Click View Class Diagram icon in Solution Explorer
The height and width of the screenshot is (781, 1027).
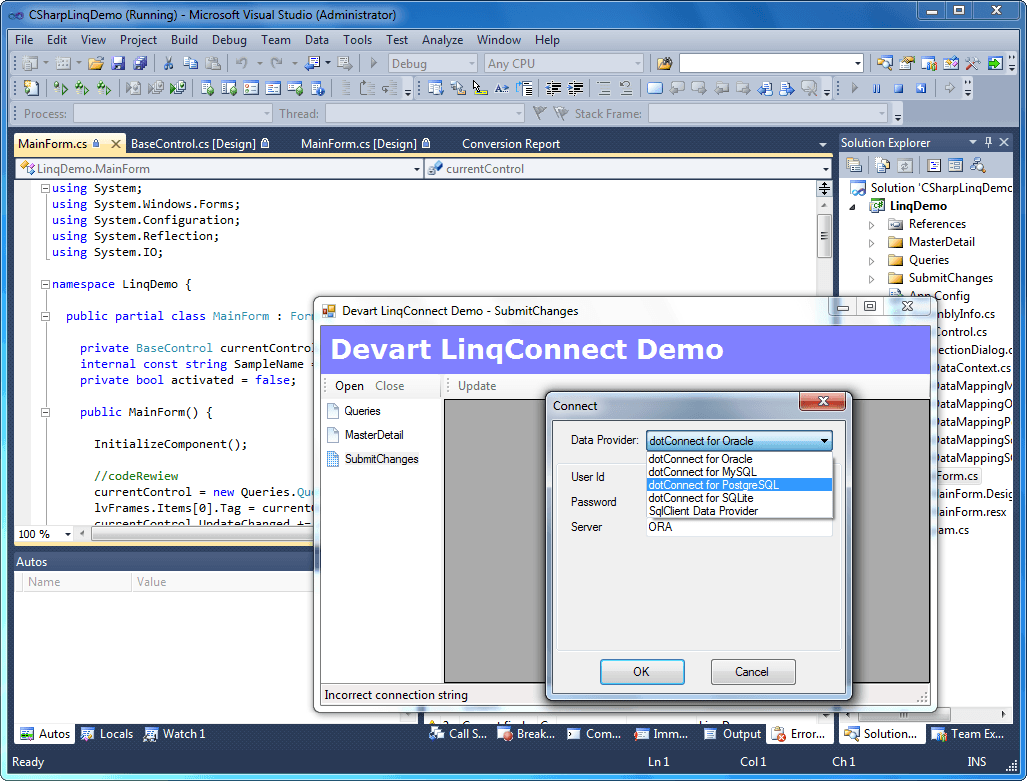point(978,165)
